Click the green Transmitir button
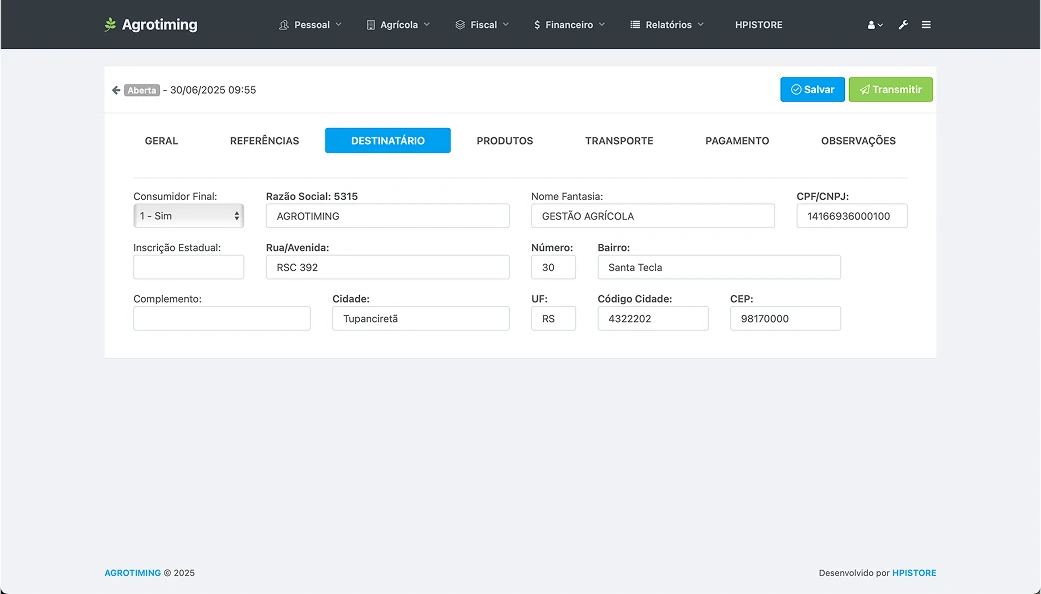The height and width of the screenshot is (594, 1041). click(x=890, y=90)
